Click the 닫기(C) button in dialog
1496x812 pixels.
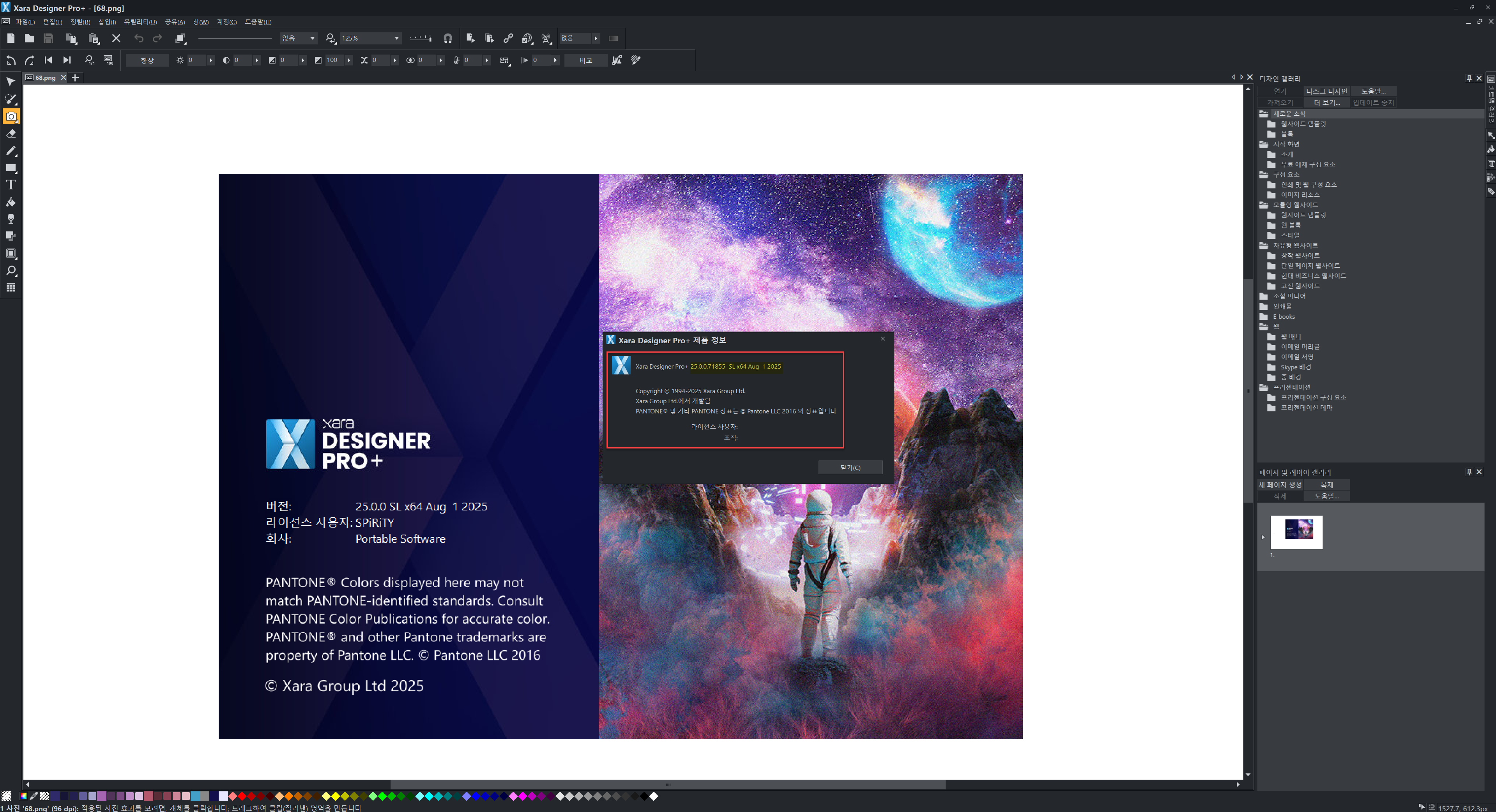(x=850, y=467)
